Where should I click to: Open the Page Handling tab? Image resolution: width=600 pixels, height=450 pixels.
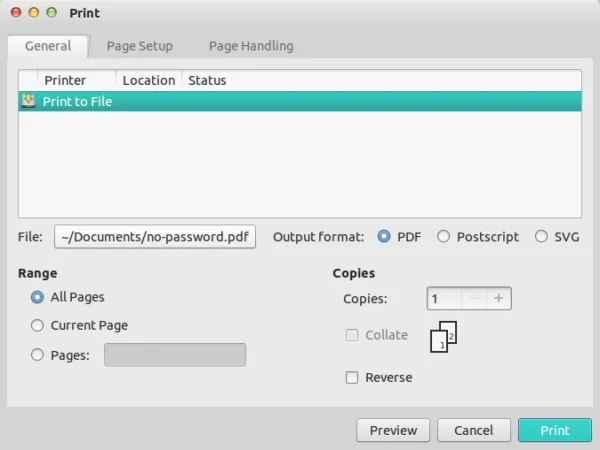click(x=251, y=46)
